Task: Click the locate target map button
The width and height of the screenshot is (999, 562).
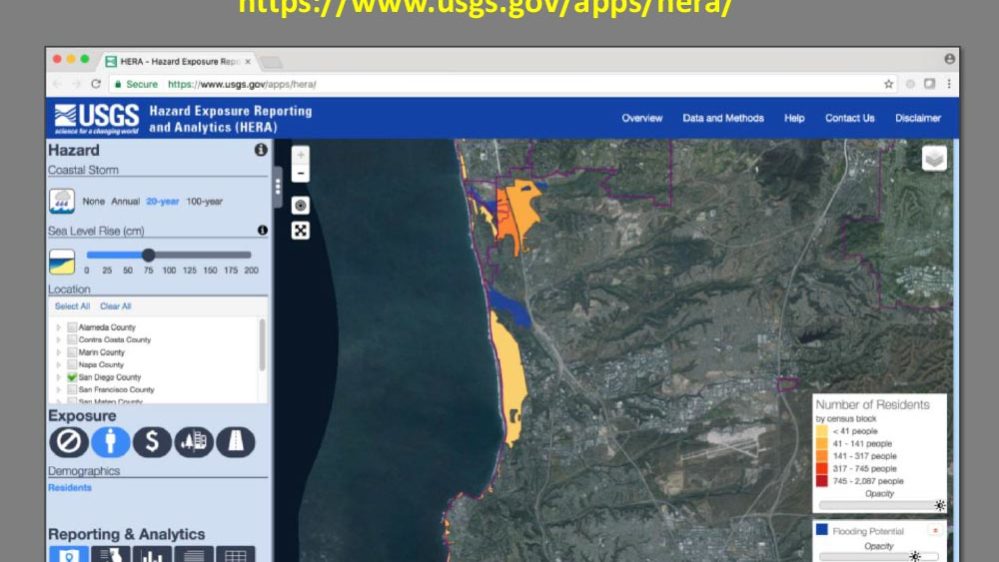Action: pyautogui.click(x=301, y=205)
